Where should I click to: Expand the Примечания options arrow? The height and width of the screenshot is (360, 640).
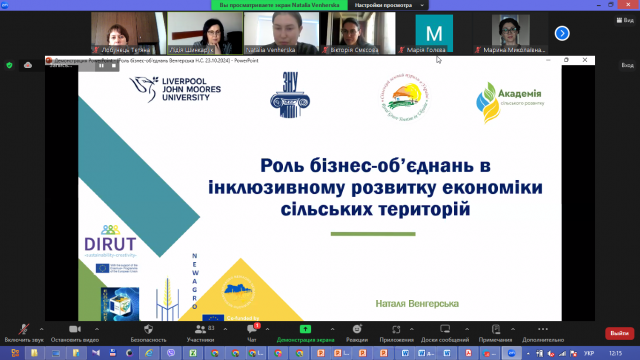(513, 329)
